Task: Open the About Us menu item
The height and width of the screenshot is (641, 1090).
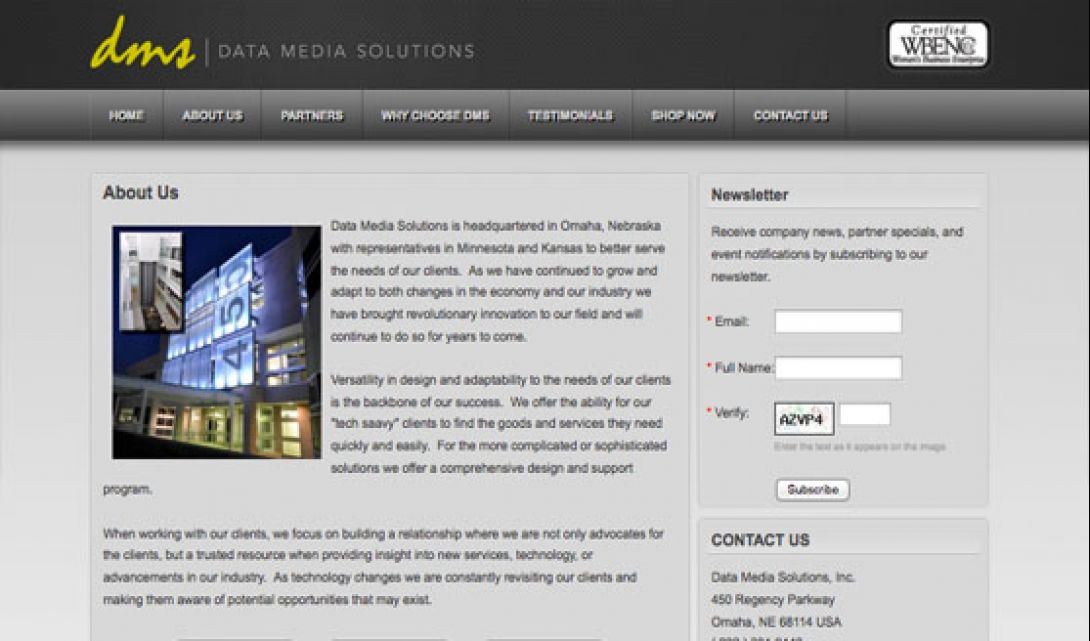Action: (x=212, y=115)
